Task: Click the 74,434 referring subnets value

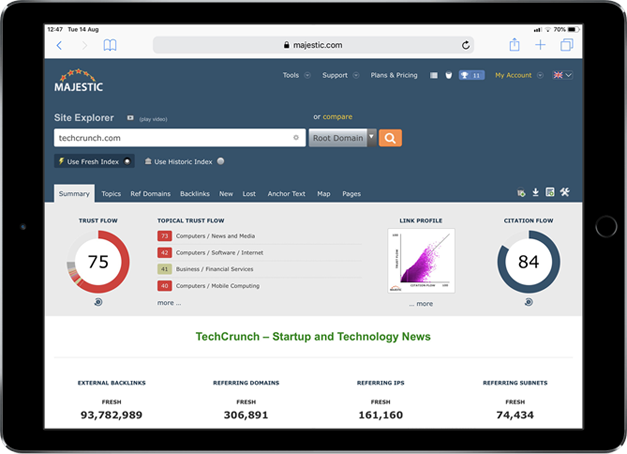Action: pos(515,415)
